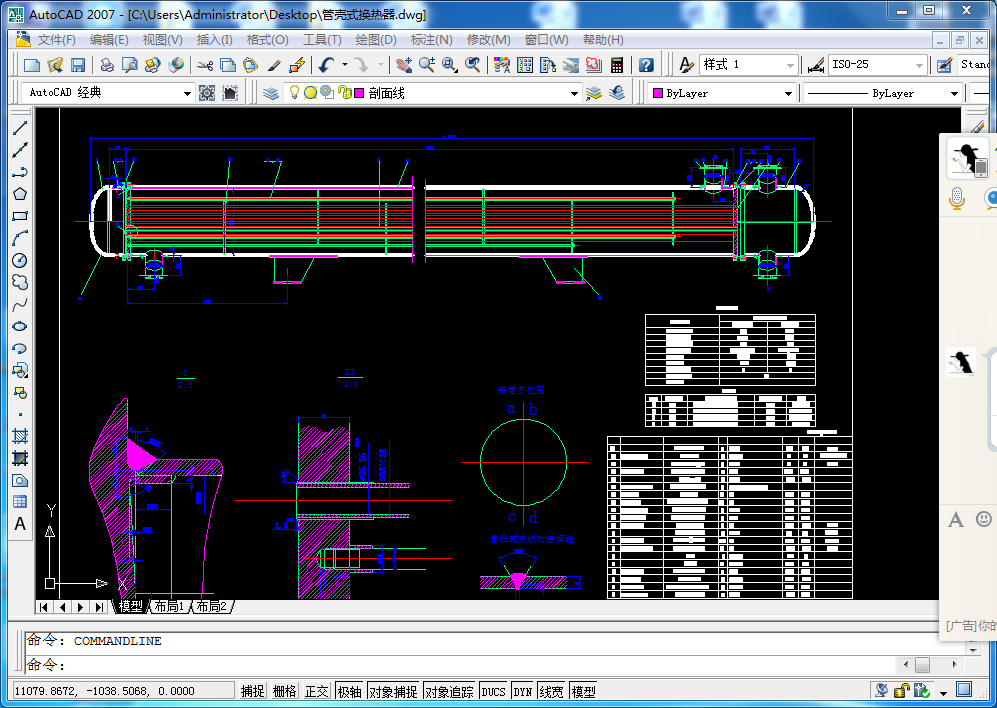The height and width of the screenshot is (708, 997).
Task: Expand the ISO-25 dimension style dropdown
Action: tap(918, 65)
